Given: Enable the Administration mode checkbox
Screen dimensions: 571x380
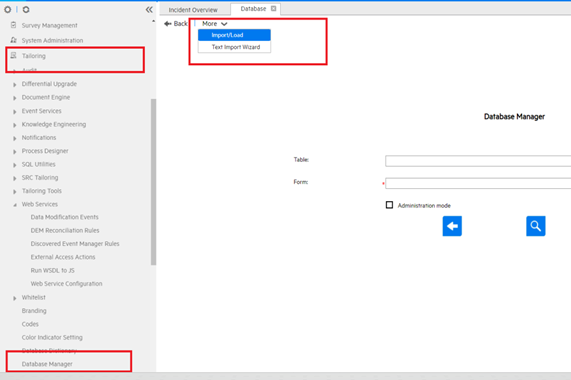Looking at the screenshot, I should (x=389, y=205).
